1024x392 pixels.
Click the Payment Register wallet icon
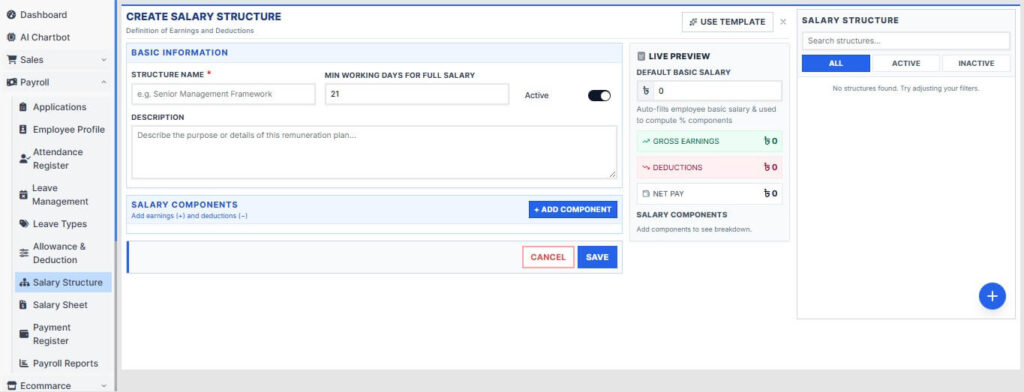coord(24,335)
